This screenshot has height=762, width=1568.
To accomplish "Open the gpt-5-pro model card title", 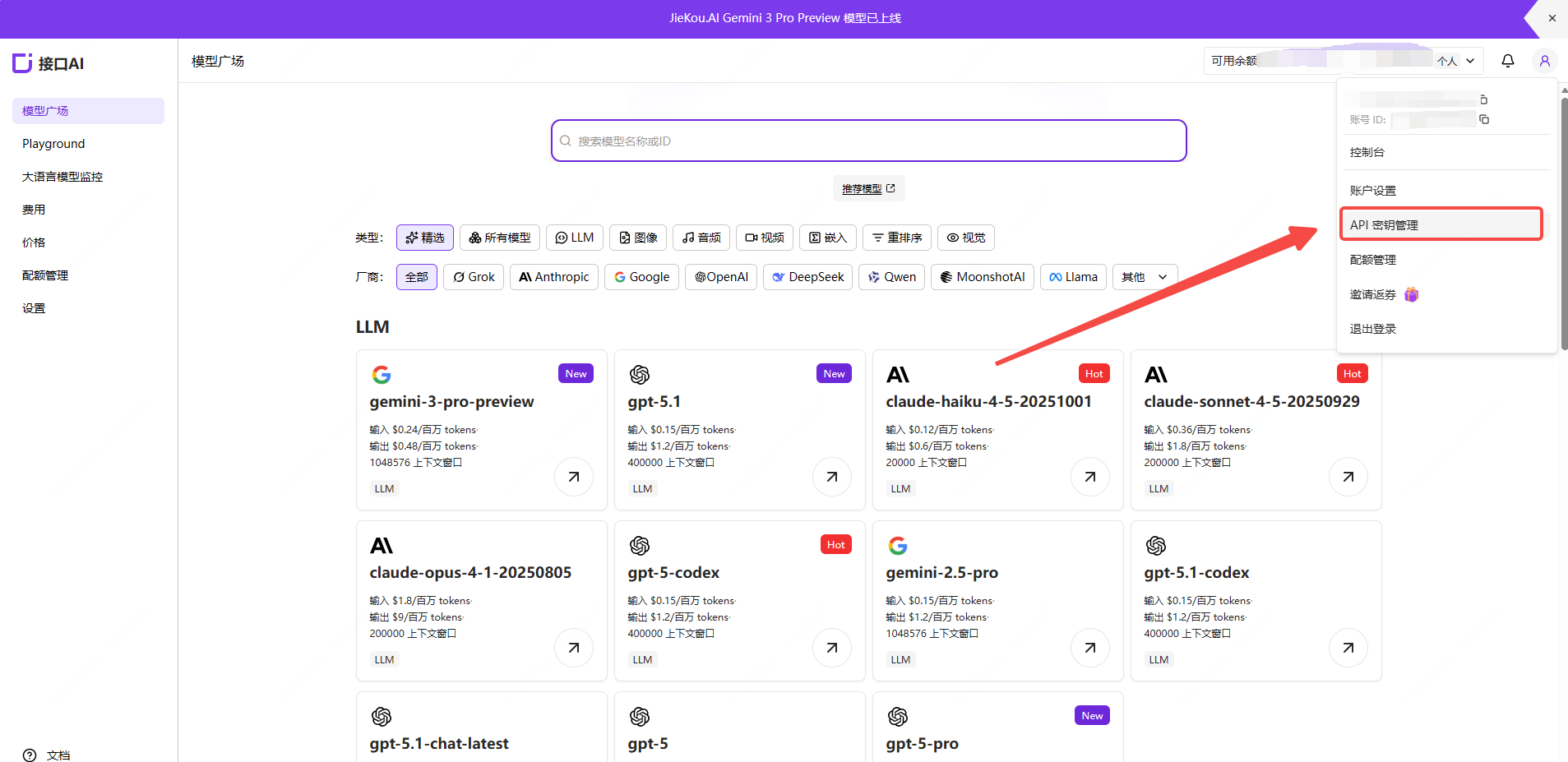I will pyautogui.click(x=923, y=744).
